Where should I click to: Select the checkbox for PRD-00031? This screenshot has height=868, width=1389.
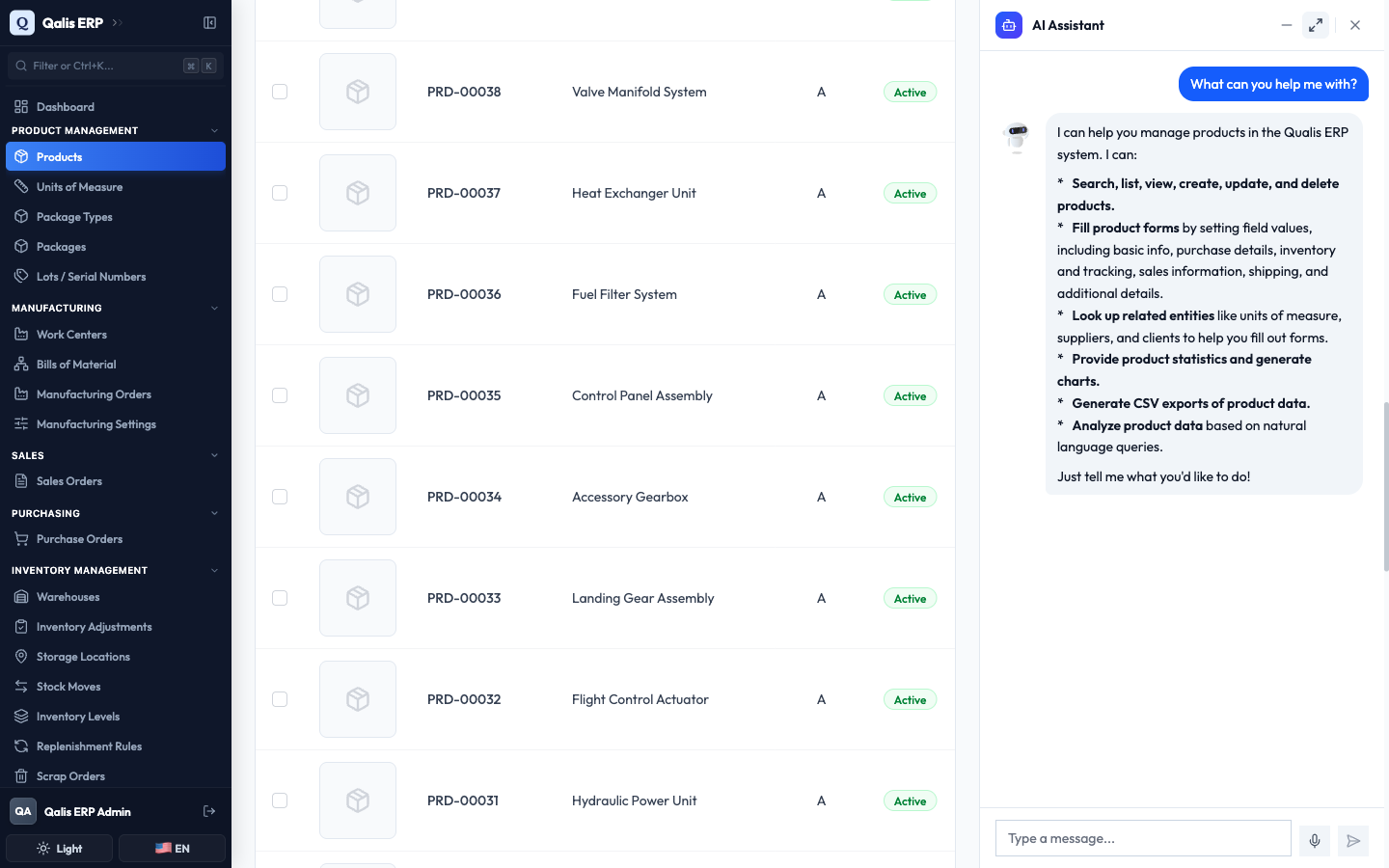[x=280, y=800]
